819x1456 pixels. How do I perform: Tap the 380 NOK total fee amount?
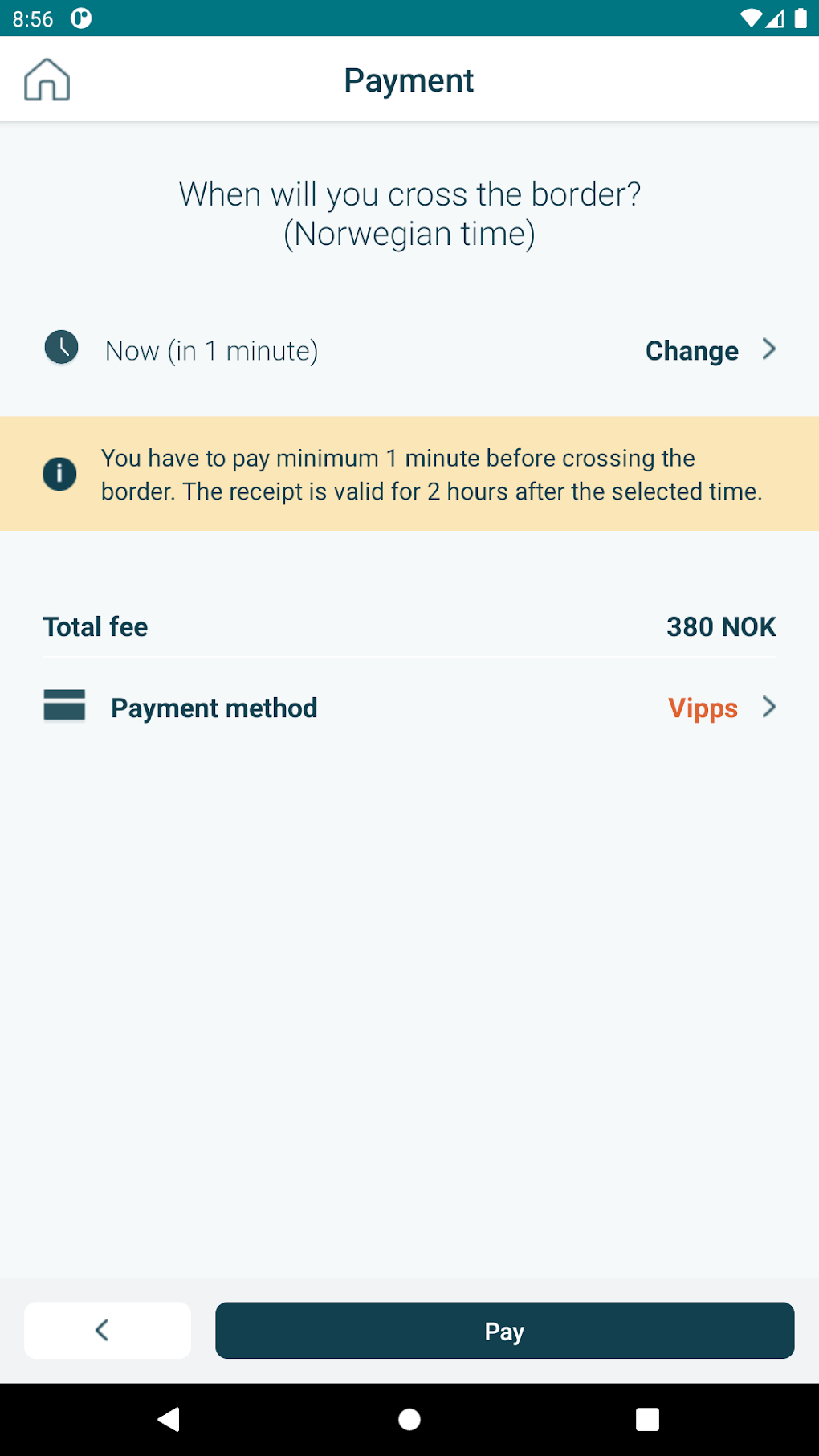click(720, 627)
